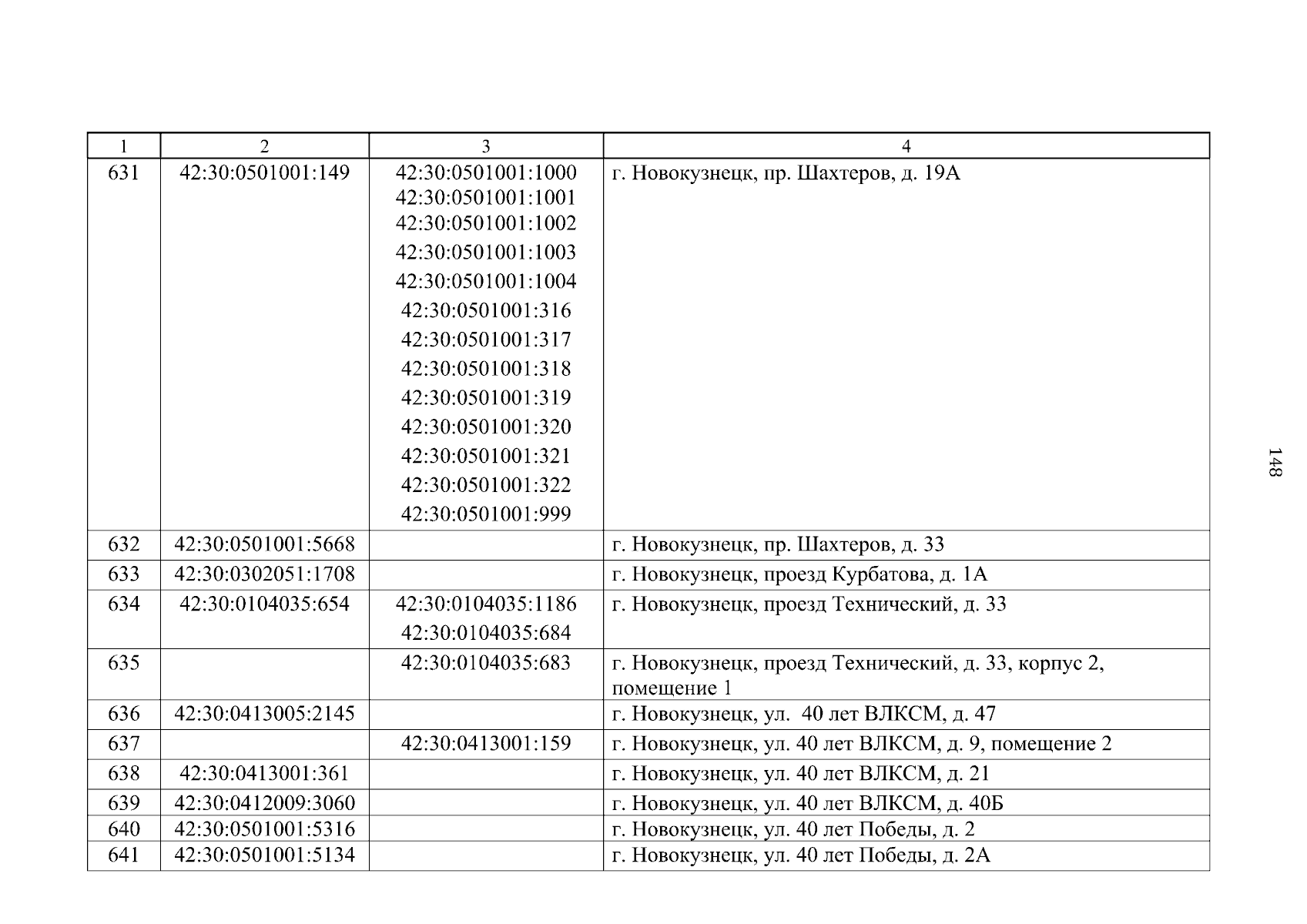
Task: Click the page number 148
Action: point(1275,462)
